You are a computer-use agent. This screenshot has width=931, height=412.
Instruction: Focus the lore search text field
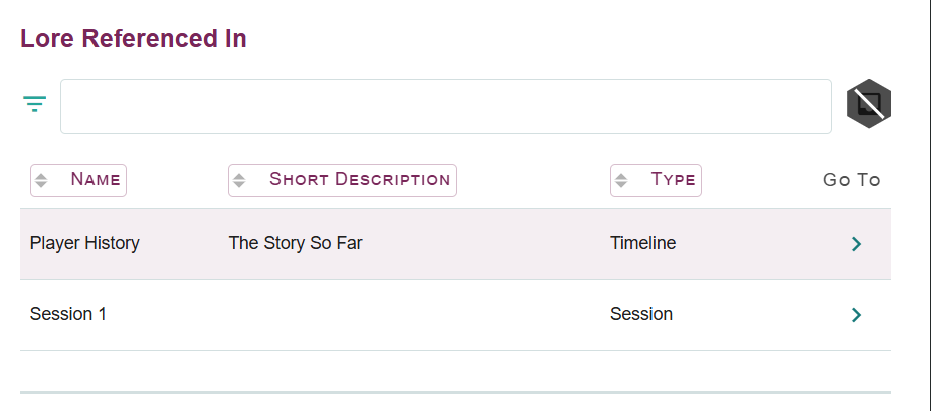coord(445,106)
